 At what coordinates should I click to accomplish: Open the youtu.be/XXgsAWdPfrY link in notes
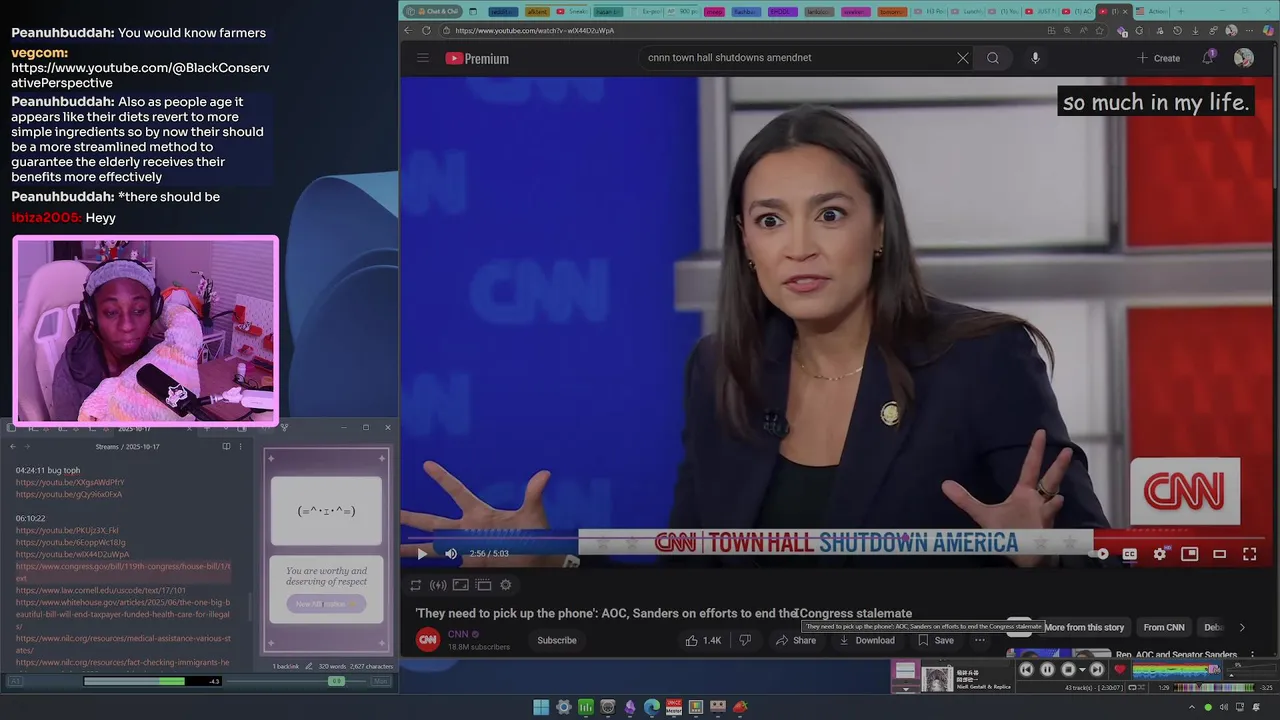point(70,482)
